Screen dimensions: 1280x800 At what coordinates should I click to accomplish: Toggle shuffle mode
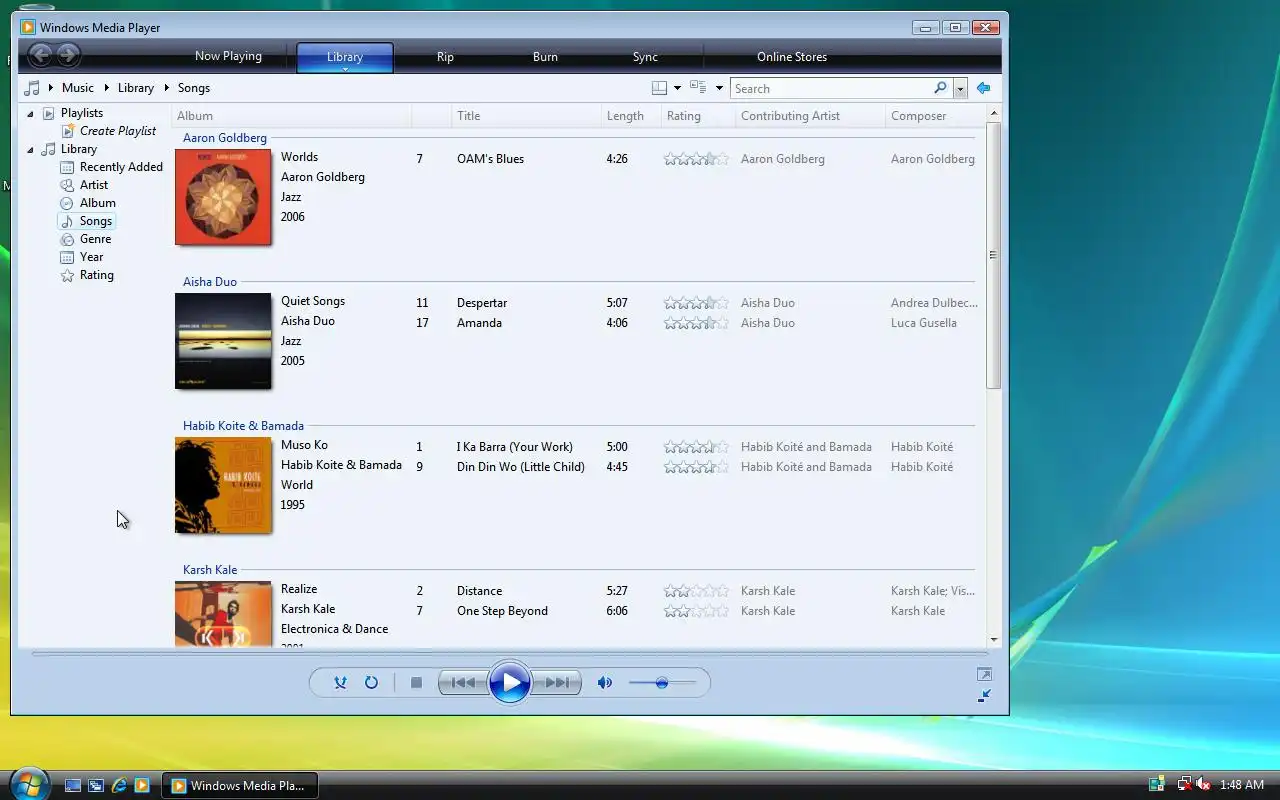(340, 682)
